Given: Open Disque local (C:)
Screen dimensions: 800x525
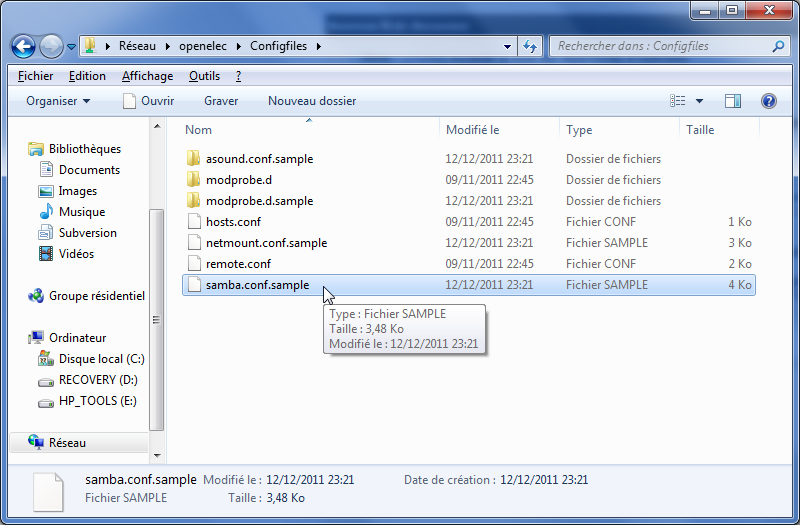Looking at the screenshot, I should tap(91, 359).
